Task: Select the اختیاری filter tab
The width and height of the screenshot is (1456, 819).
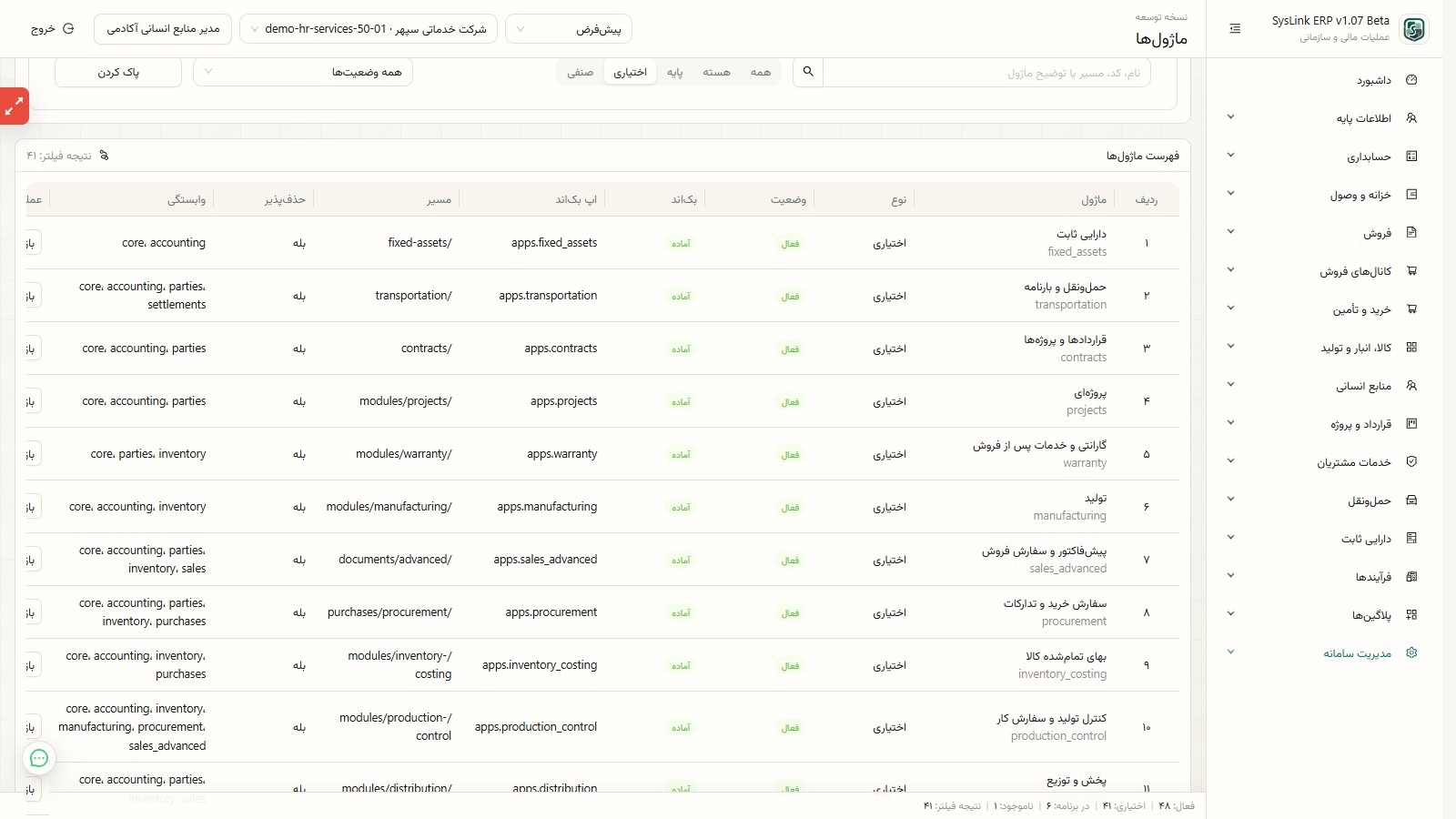Action: click(630, 72)
